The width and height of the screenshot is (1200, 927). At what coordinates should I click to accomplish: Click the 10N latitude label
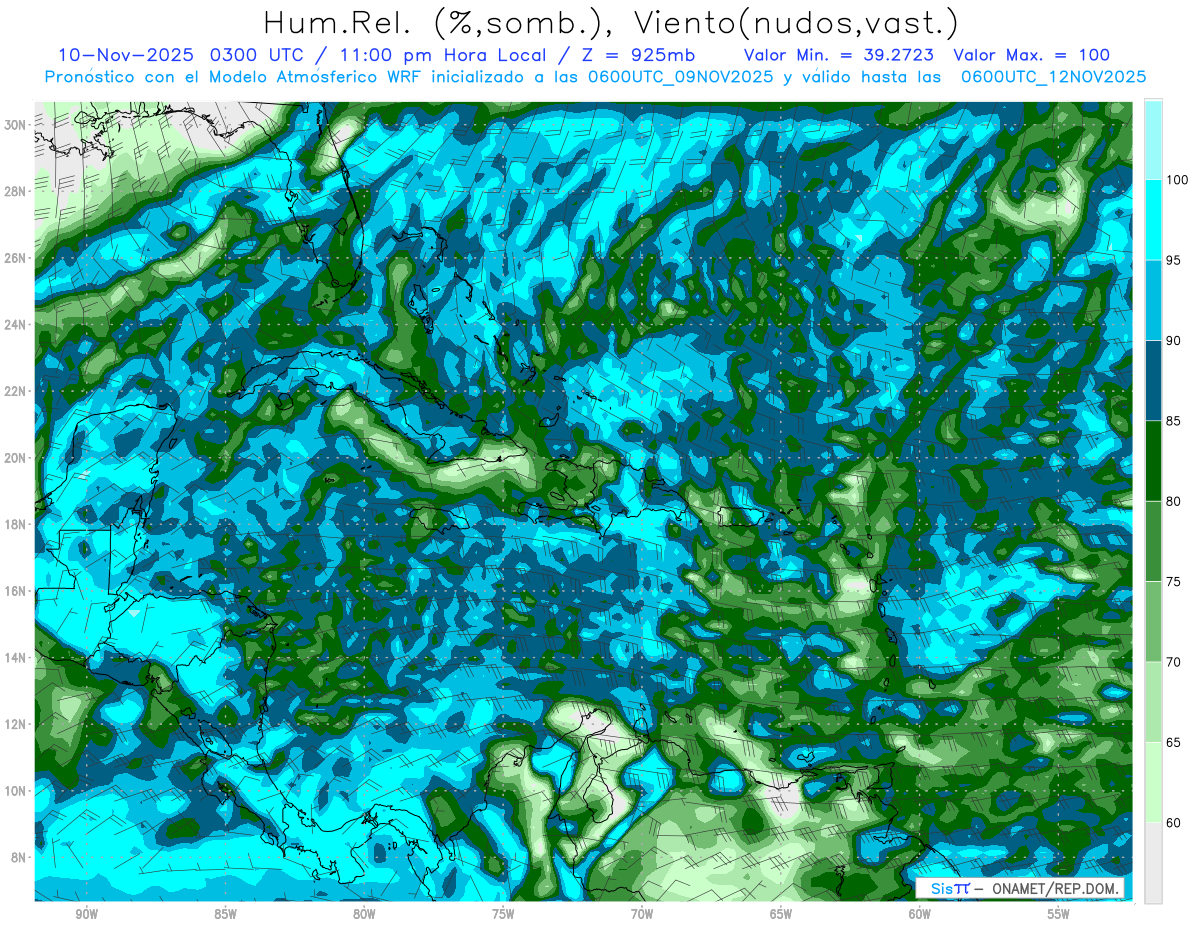tap(16, 791)
